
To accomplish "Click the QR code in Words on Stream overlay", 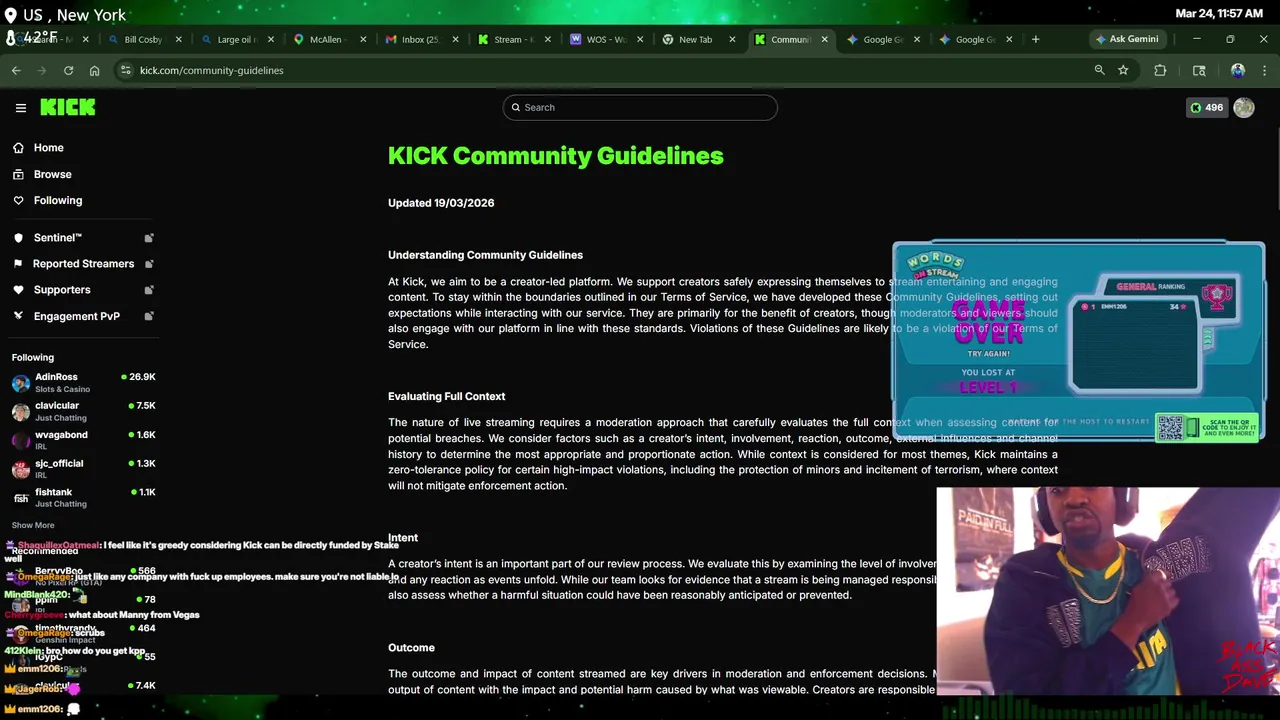I will 1170,428.
